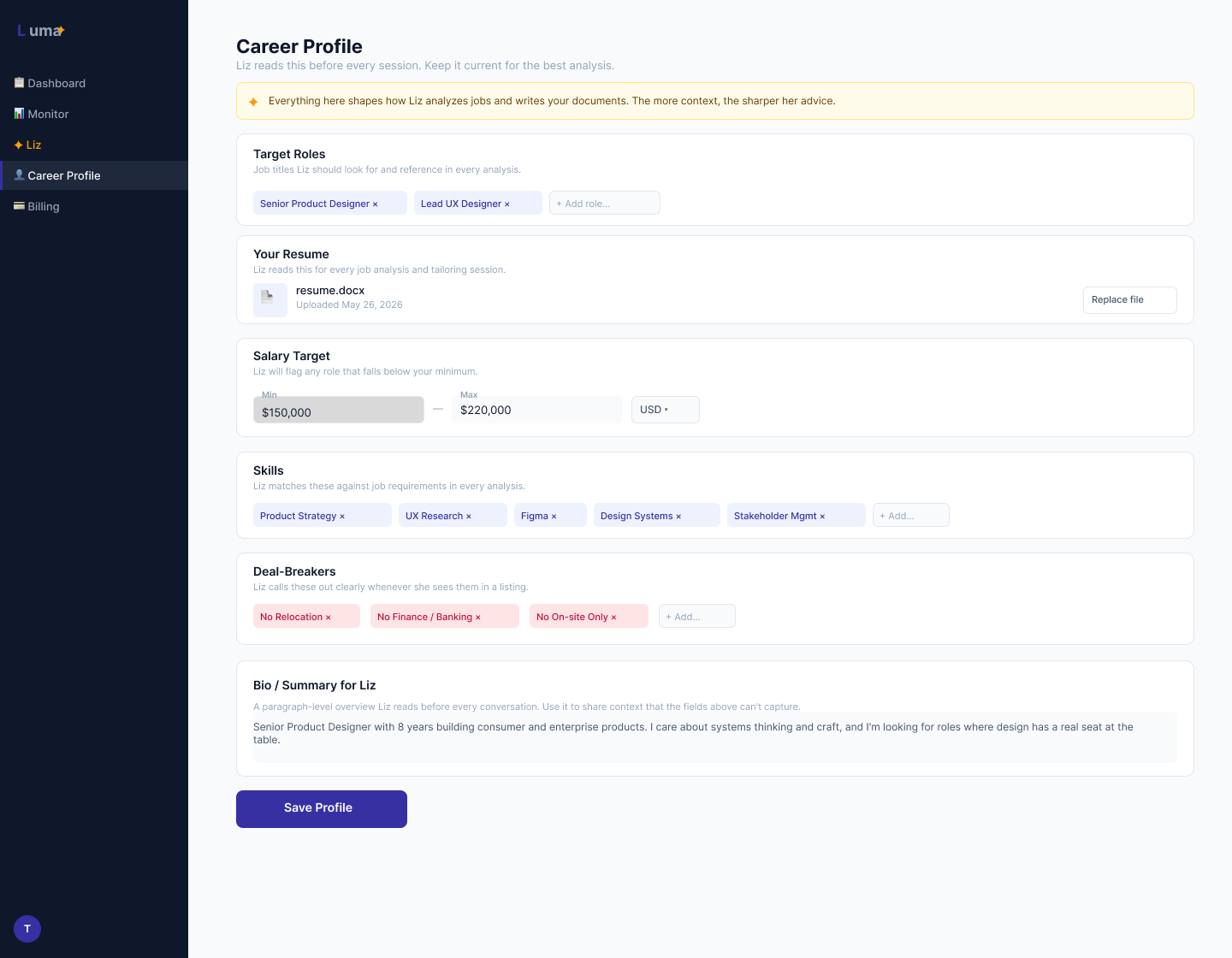The height and width of the screenshot is (958, 1232).
Task: Open the user avatar T menu
Action: 27,929
